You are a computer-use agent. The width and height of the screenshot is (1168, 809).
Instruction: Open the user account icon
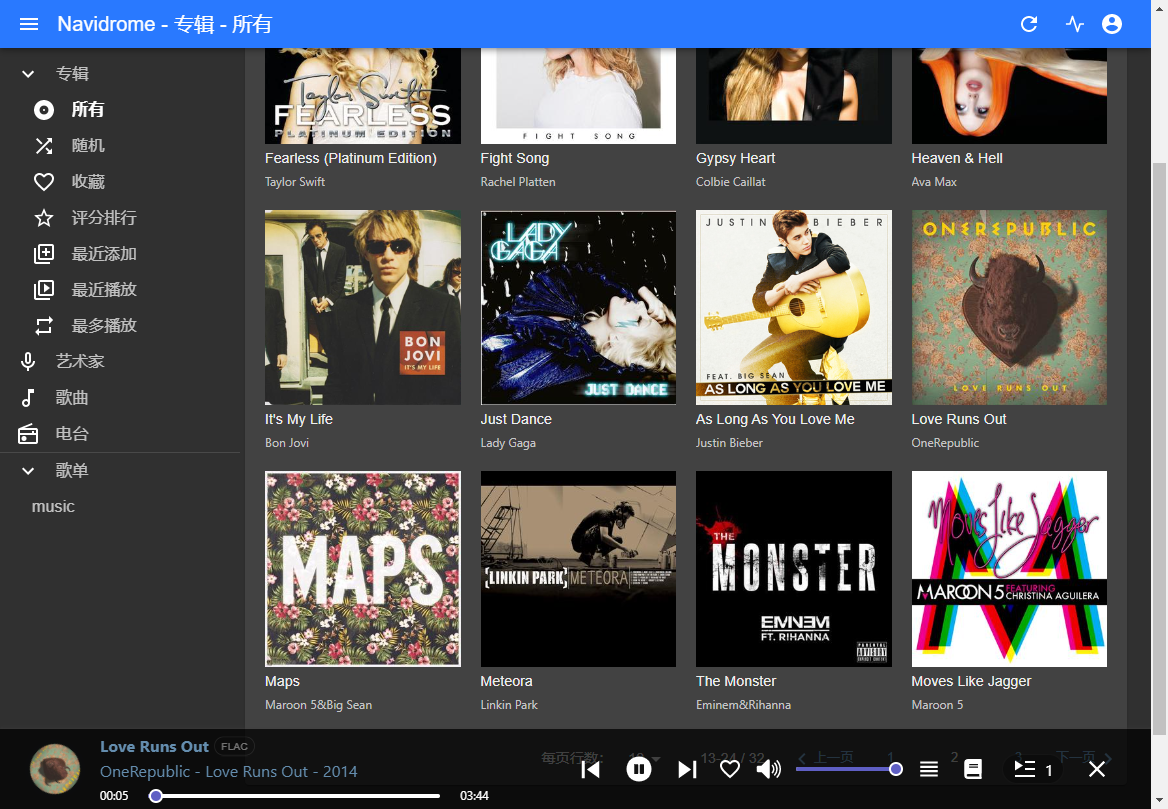[x=1111, y=24]
